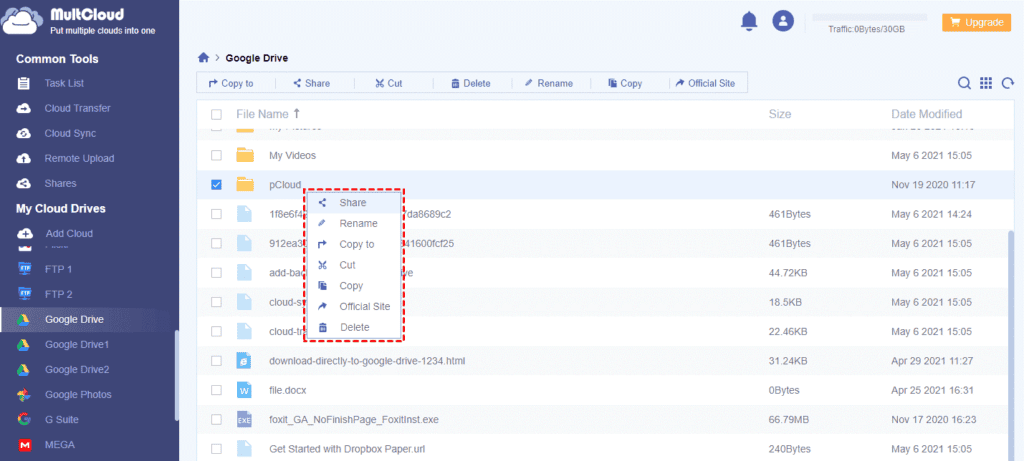Open Remote Upload in the sidebar
1024x461 pixels.
coord(79,158)
